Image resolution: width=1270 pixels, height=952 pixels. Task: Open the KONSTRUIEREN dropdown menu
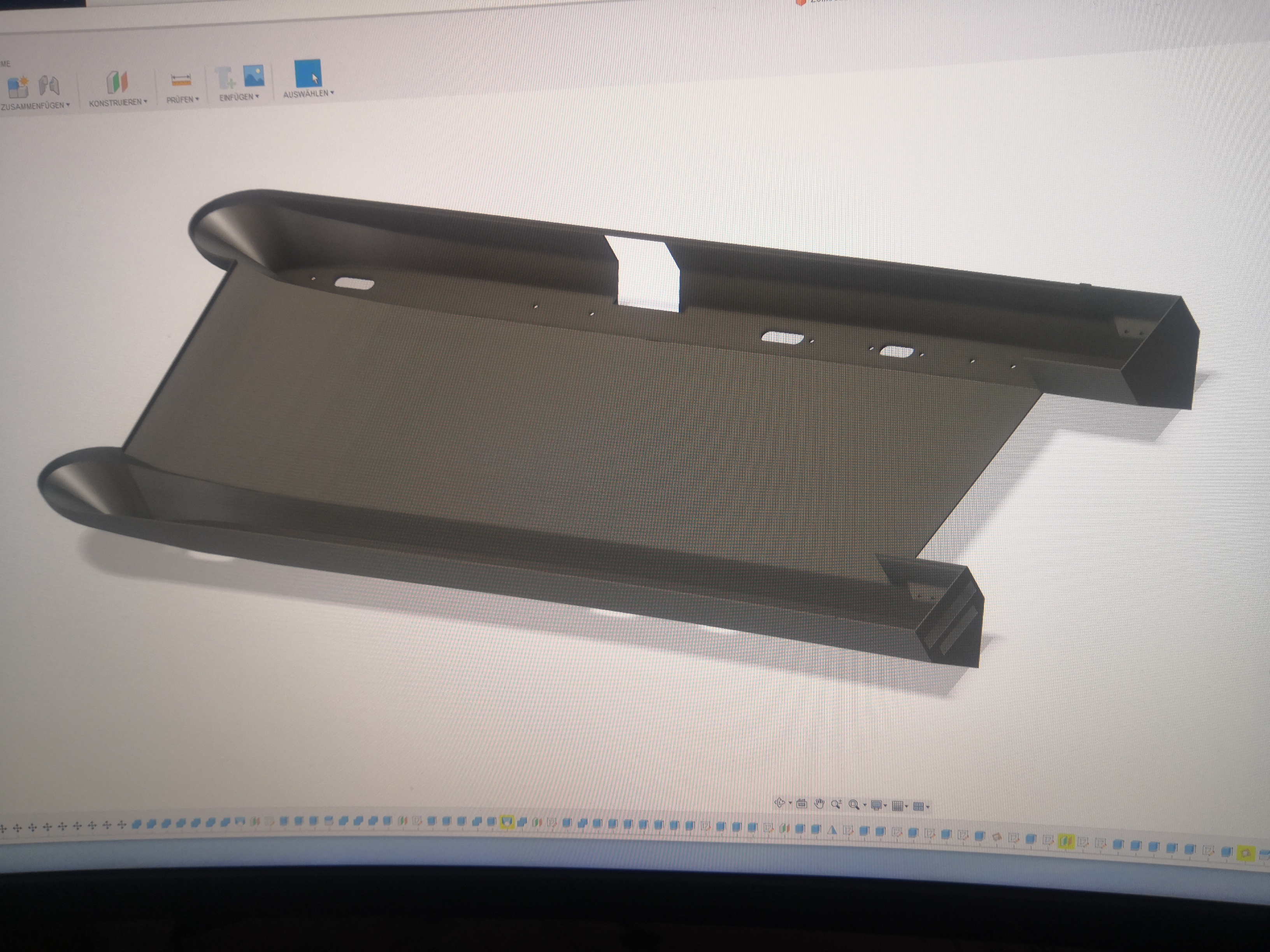click(x=118, y=102)
